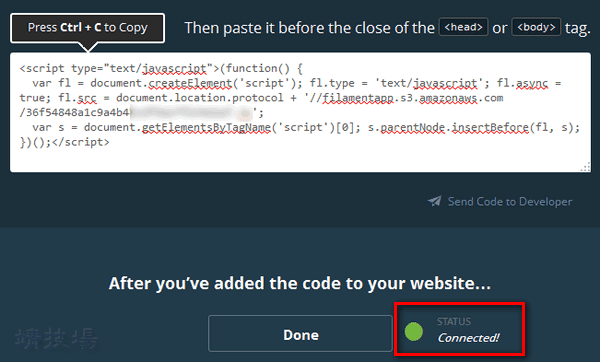This screenshot has width=600, height=362.
Task: Click the 36f54848a1c9a4b4 key line
Action: (142, 113)
